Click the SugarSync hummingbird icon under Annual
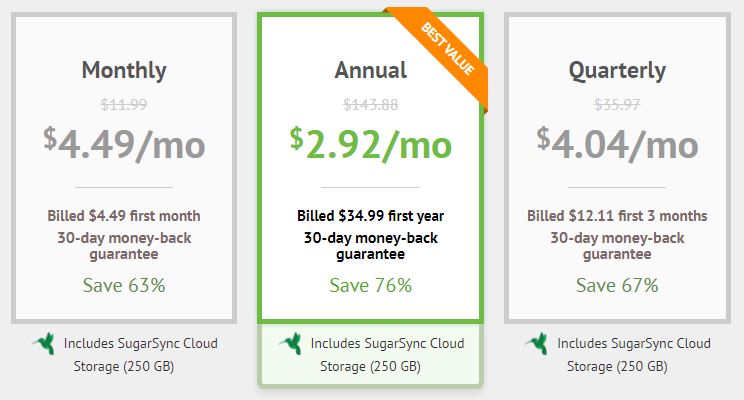 [x=290, y=343]
